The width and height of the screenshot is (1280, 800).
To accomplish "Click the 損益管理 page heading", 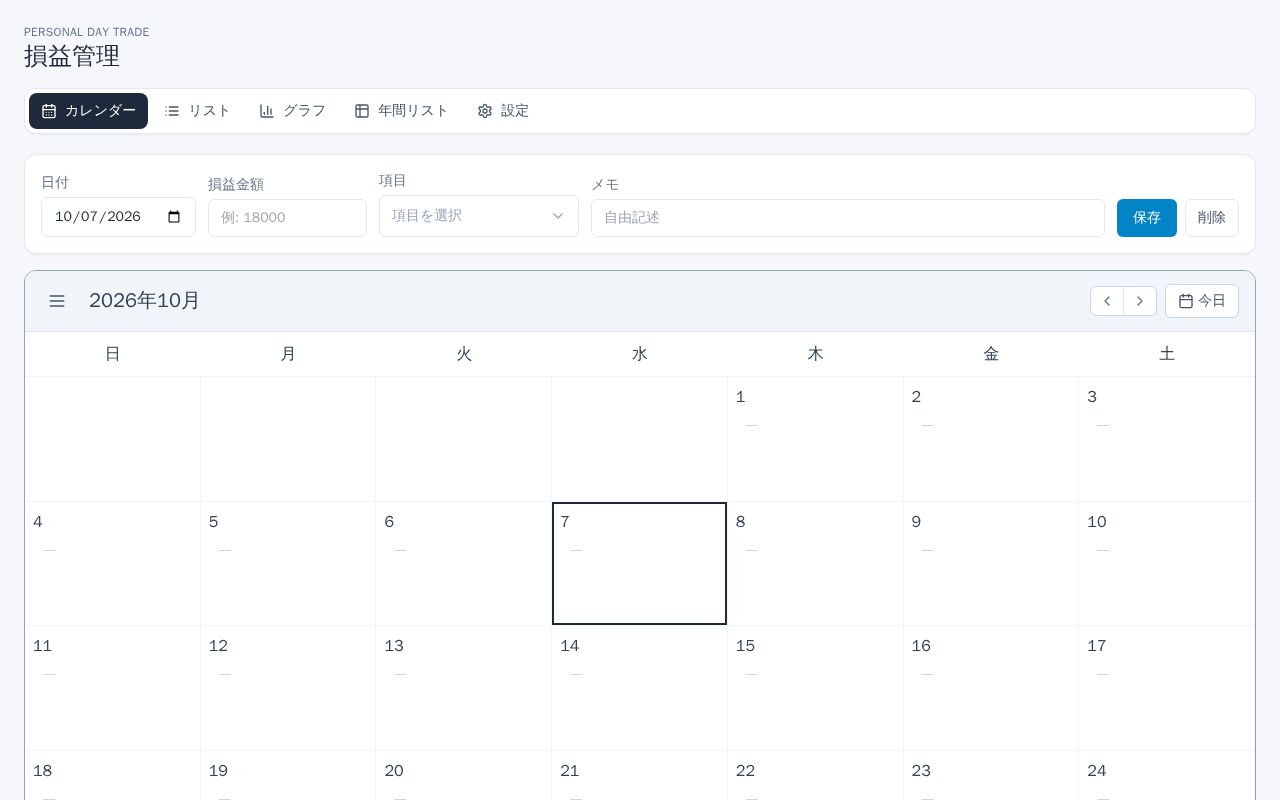I will 72,56.
